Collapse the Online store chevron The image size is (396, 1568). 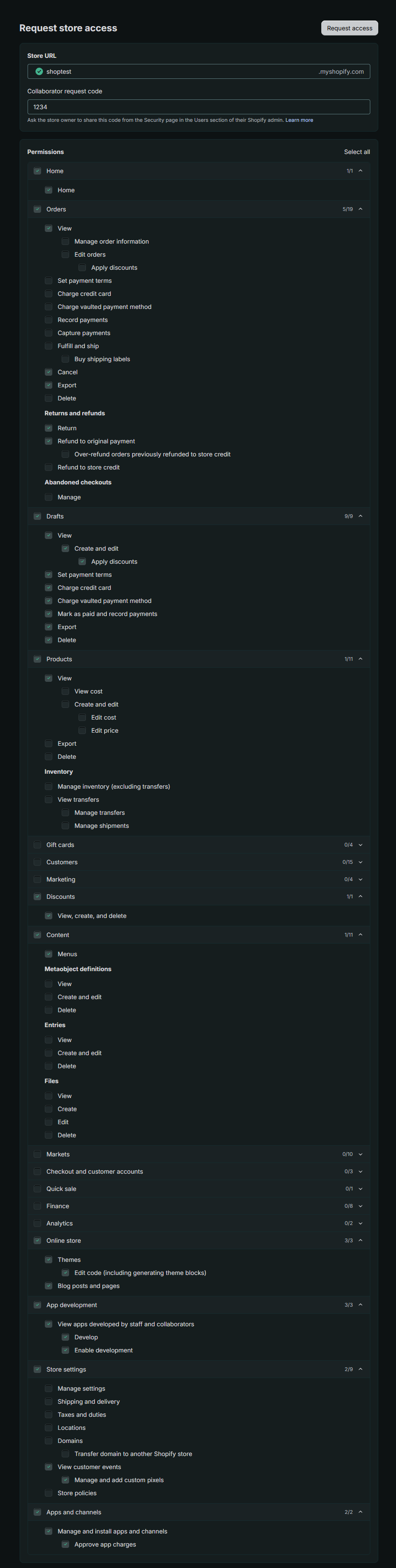point(361,1240)
